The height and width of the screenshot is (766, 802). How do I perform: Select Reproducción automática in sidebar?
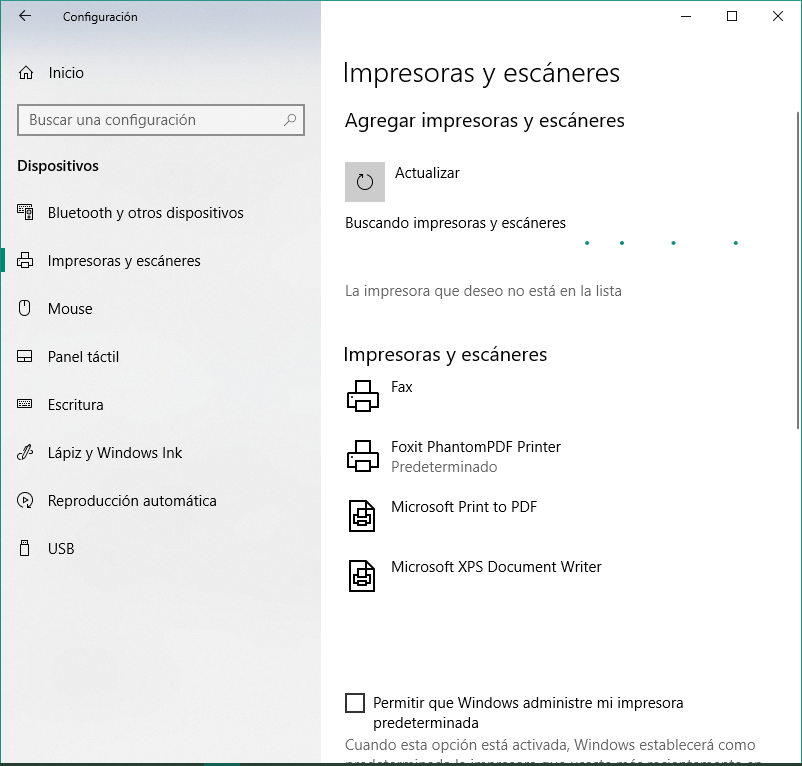coord(132,501)
